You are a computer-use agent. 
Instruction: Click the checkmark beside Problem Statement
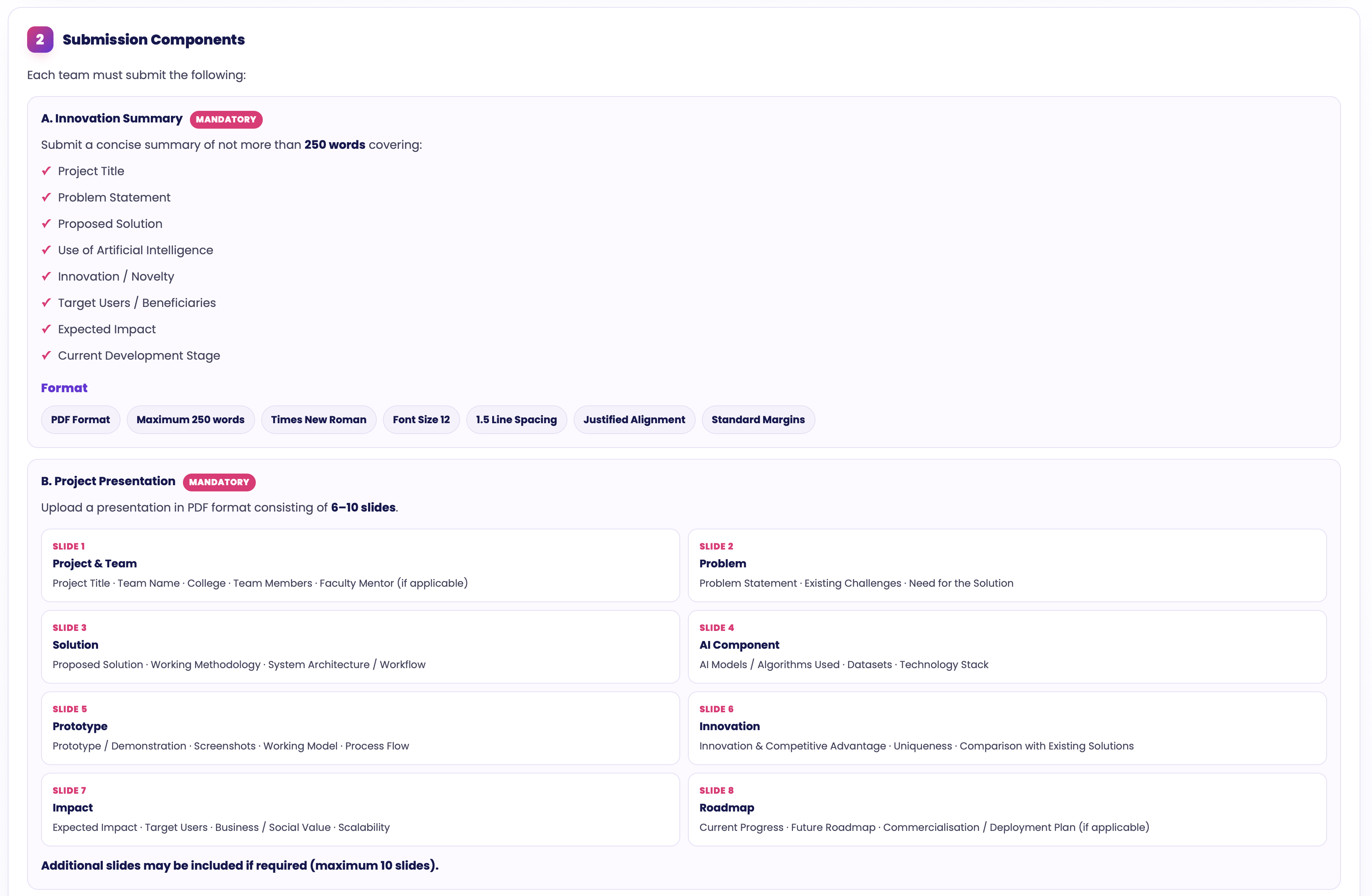[47, 197]
